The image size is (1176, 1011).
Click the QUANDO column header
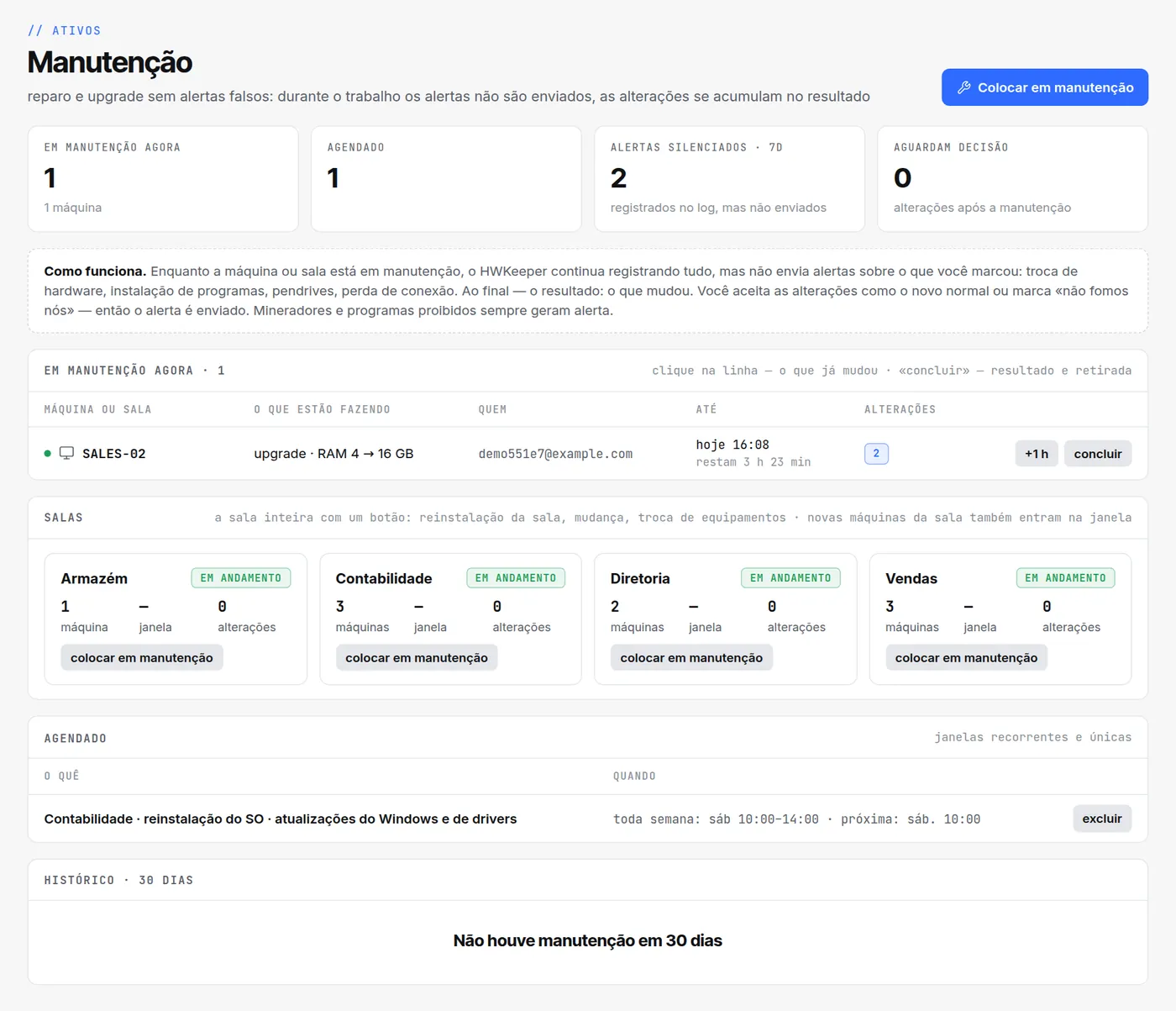tap(634, 776)
